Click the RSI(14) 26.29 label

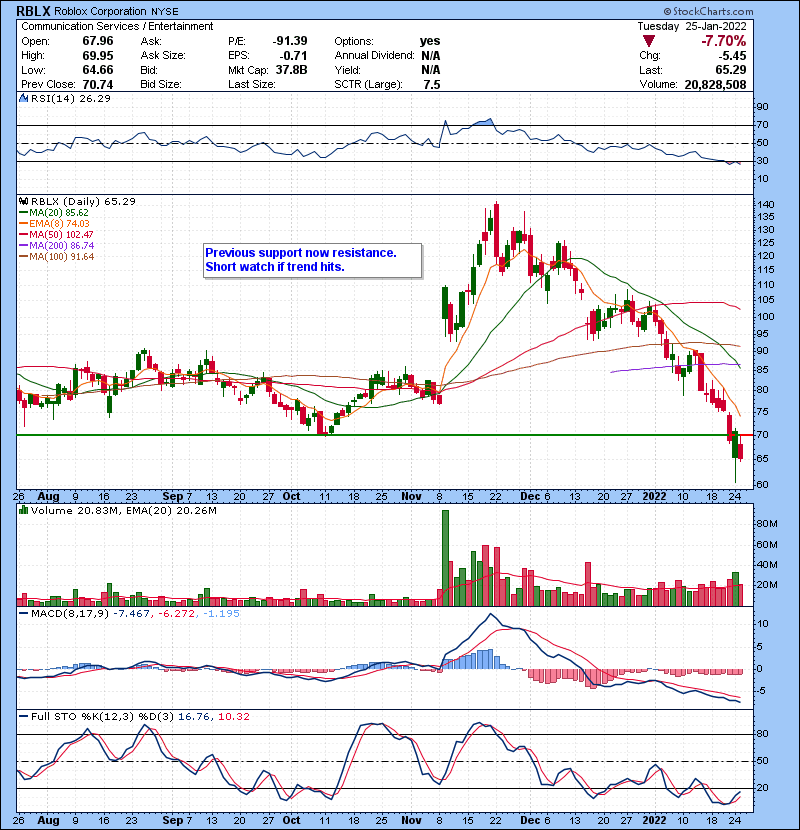coord(70,98)
